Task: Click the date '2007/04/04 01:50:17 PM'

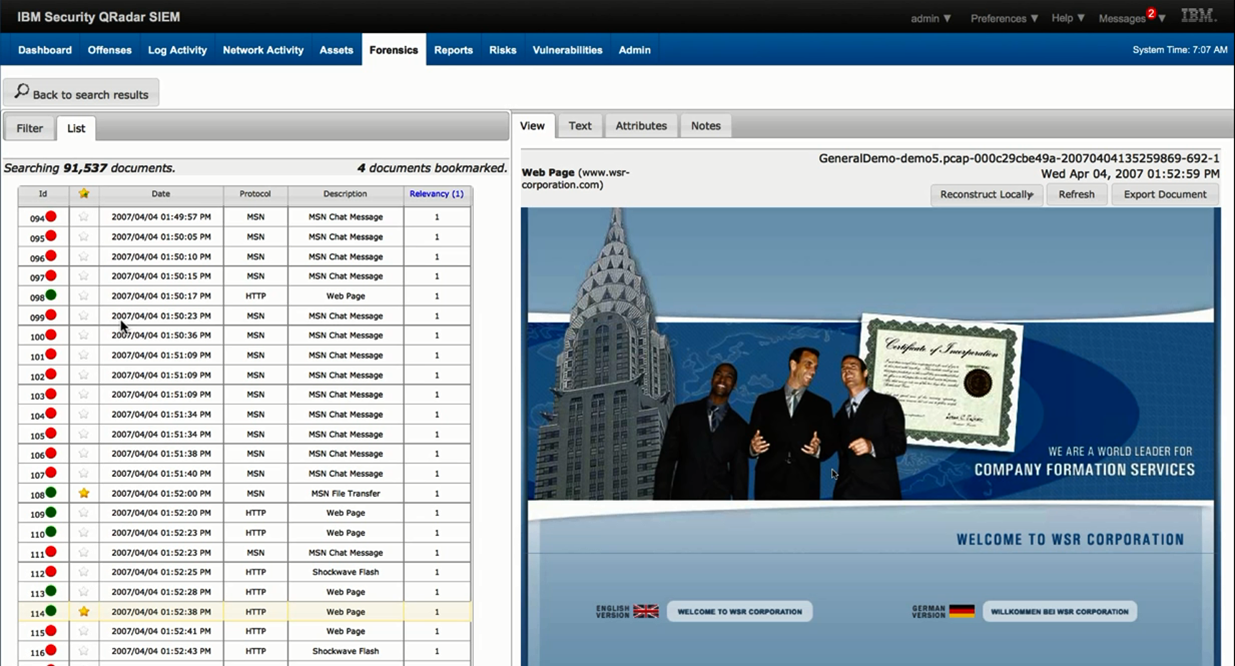Action: click(x=161, y=296)
